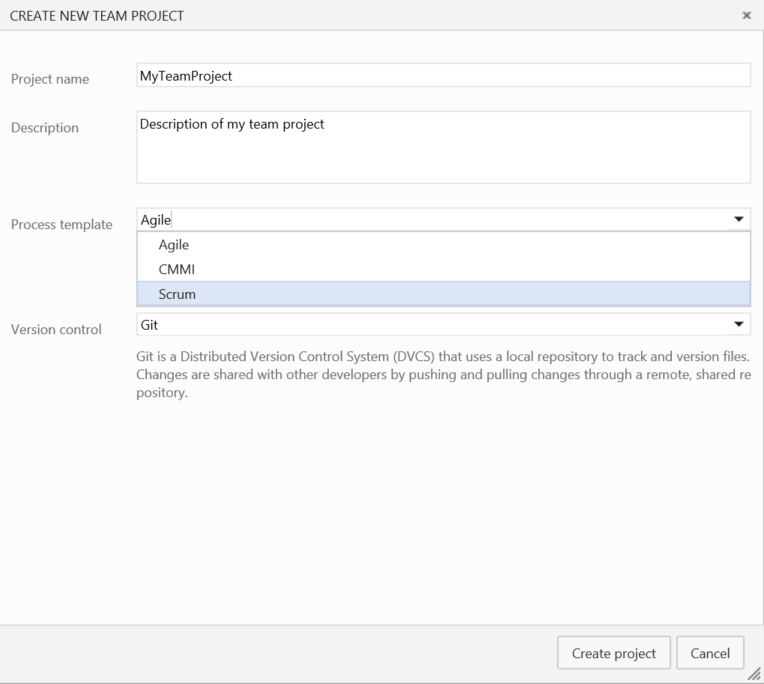
Task: Click the Cancel button
Action: [x=710, y=653]
